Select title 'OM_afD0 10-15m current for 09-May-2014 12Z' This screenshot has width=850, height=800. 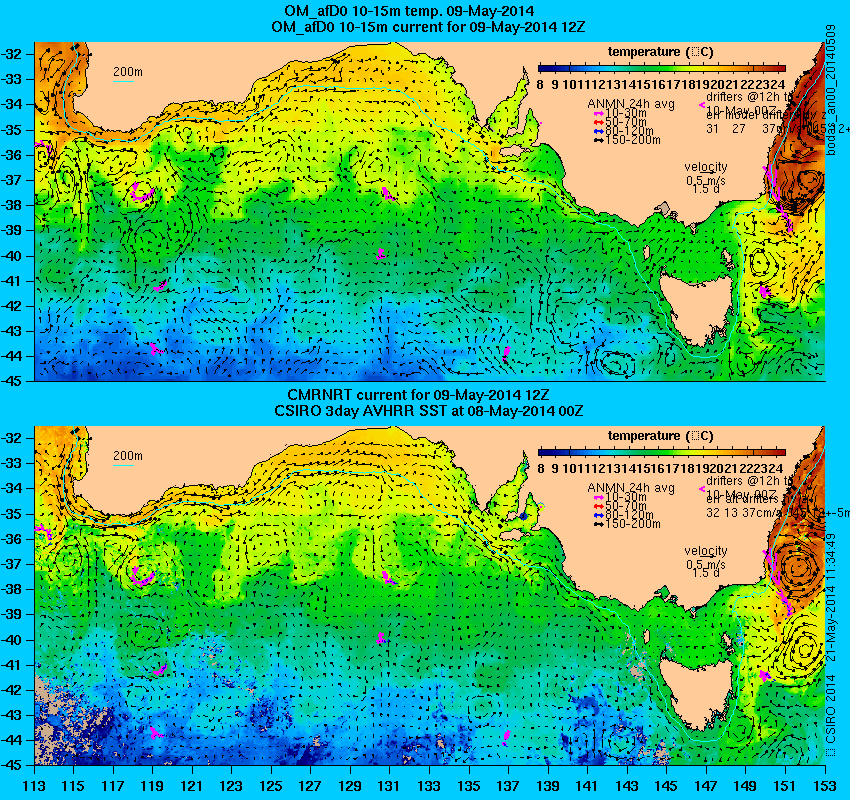point(428,27)
